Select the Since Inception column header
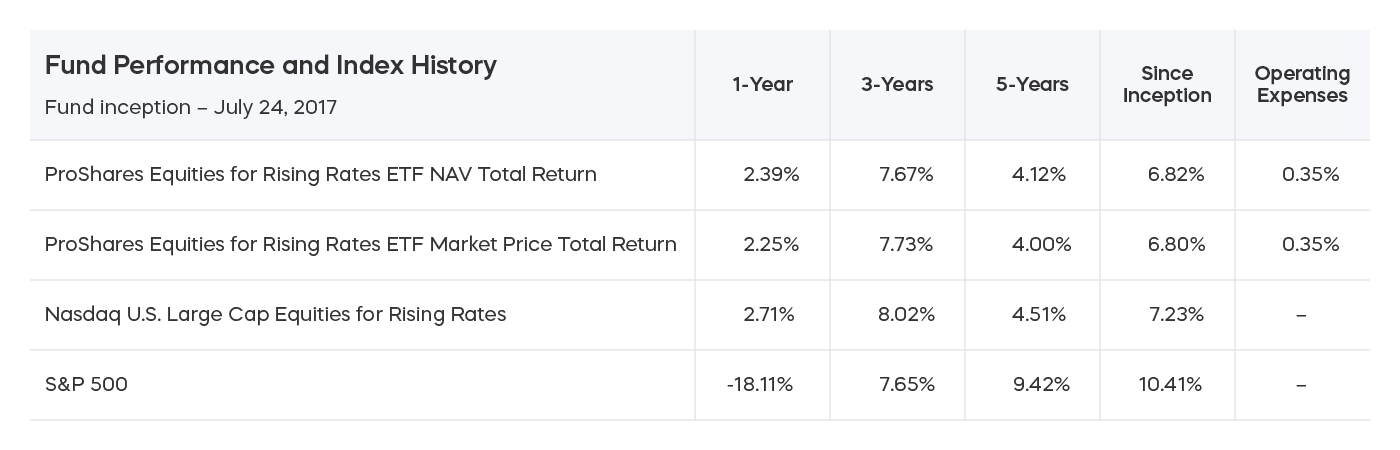1400x450 pixels. 1167,85
